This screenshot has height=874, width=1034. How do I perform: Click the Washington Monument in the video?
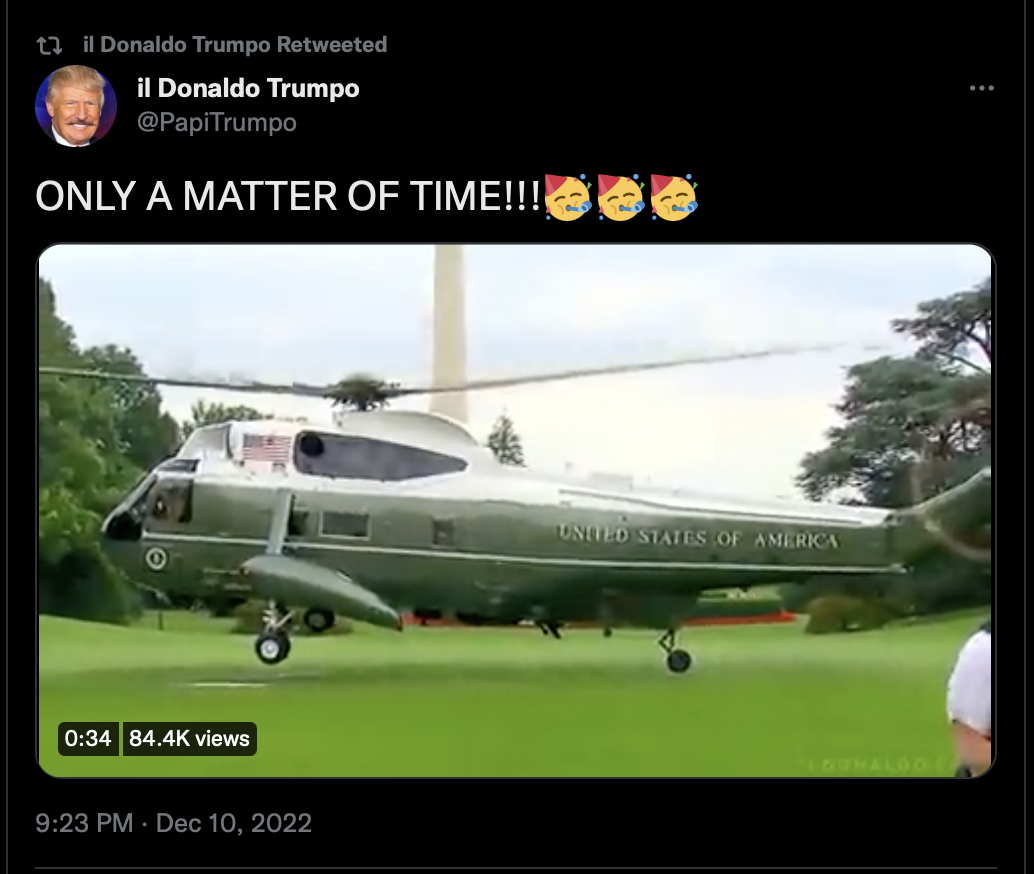pyautogui.click(x=450, y=333)
